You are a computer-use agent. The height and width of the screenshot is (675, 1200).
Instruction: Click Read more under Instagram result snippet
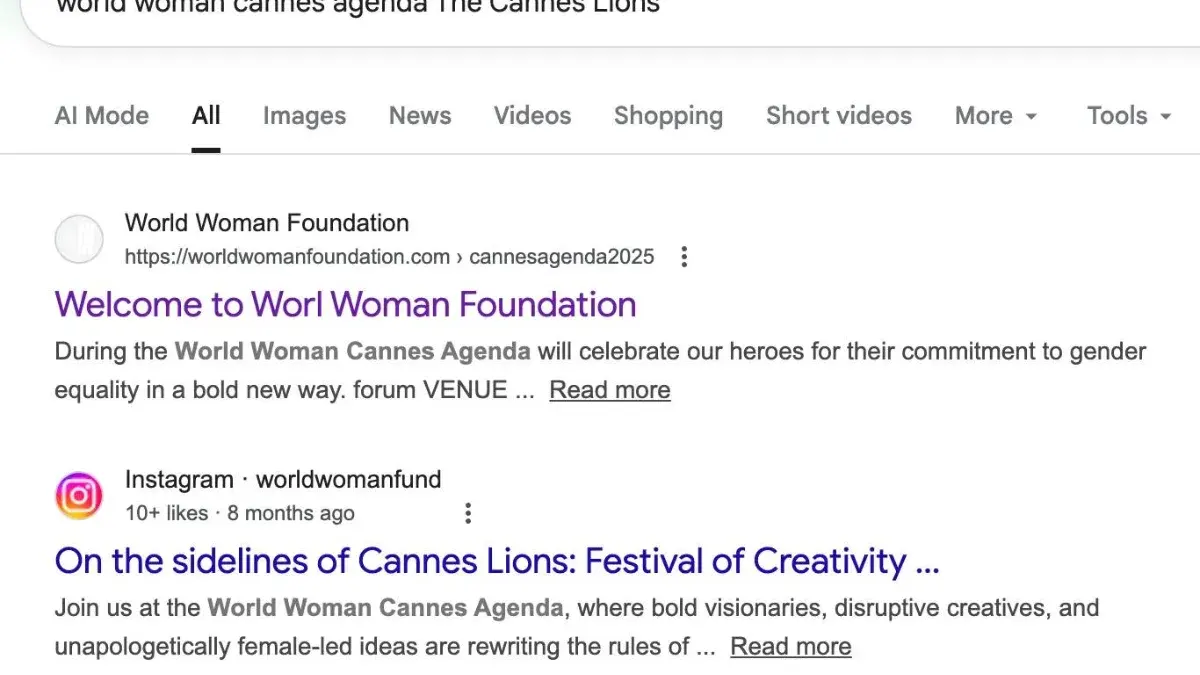point(790,647)
